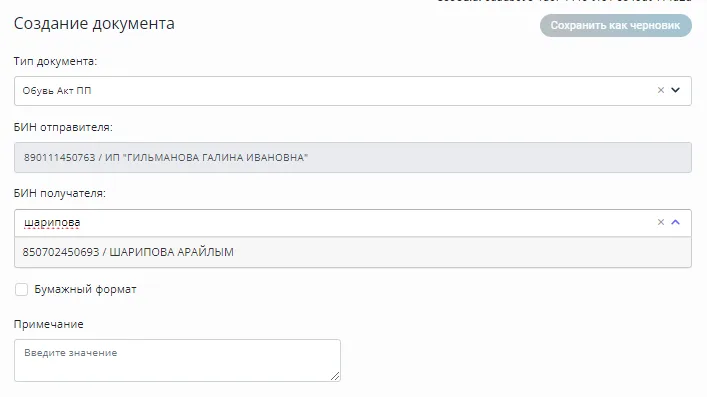The width and height of the screenshot is (707, 397).
Task: Click the Сохранить как черновик button
Action: coord(615,25)
